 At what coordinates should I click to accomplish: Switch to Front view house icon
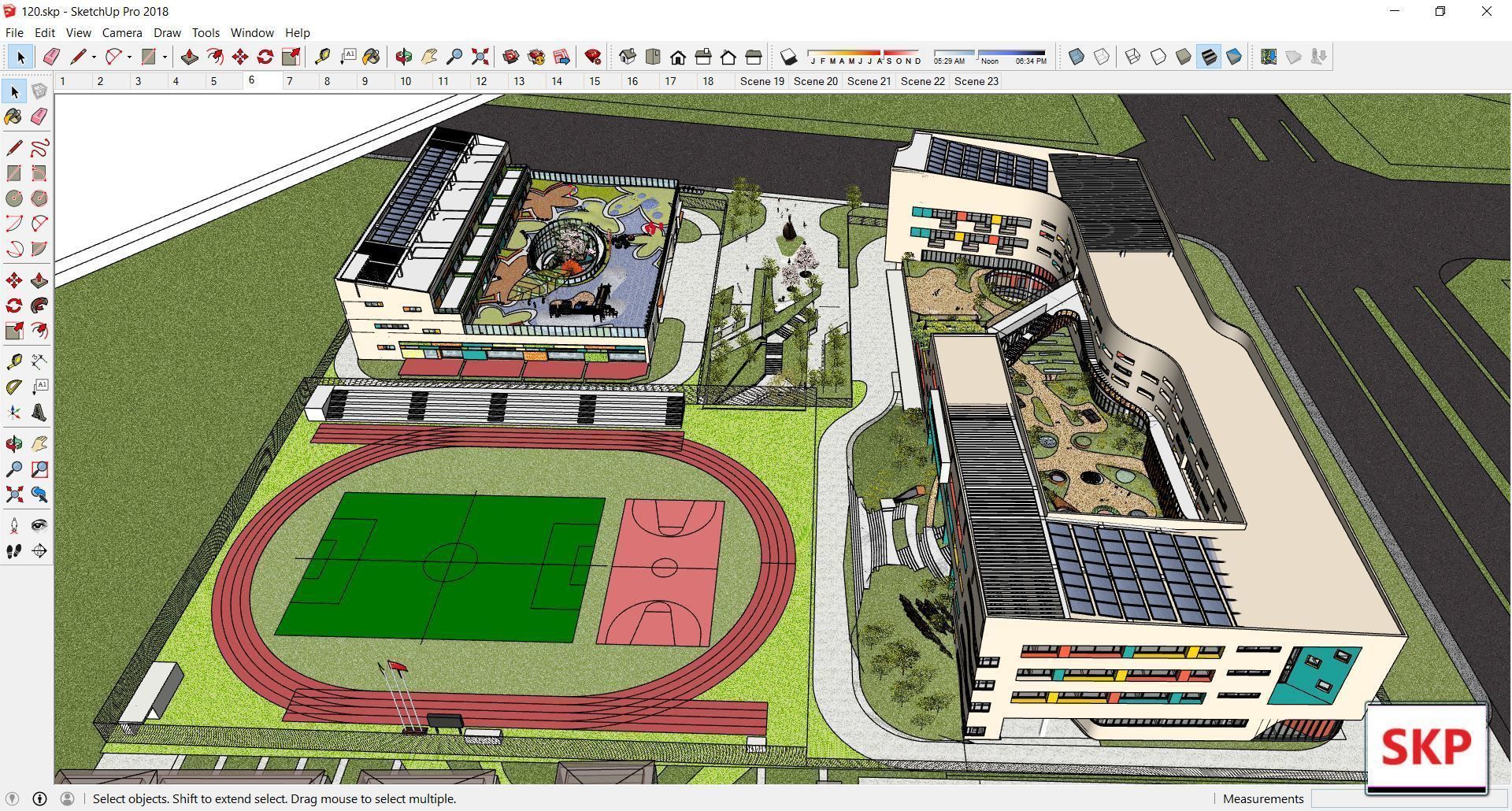(x=678, y=57)
